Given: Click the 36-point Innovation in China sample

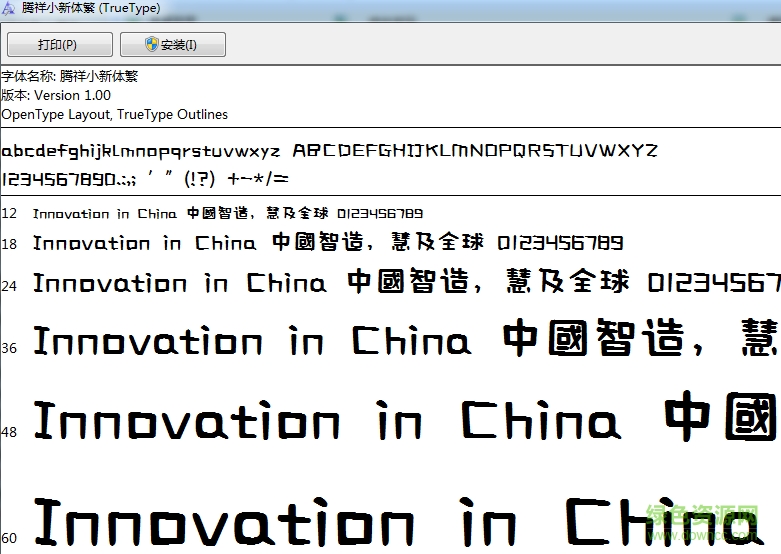Looking at the screenshot, I should click(x=252, y=341).
